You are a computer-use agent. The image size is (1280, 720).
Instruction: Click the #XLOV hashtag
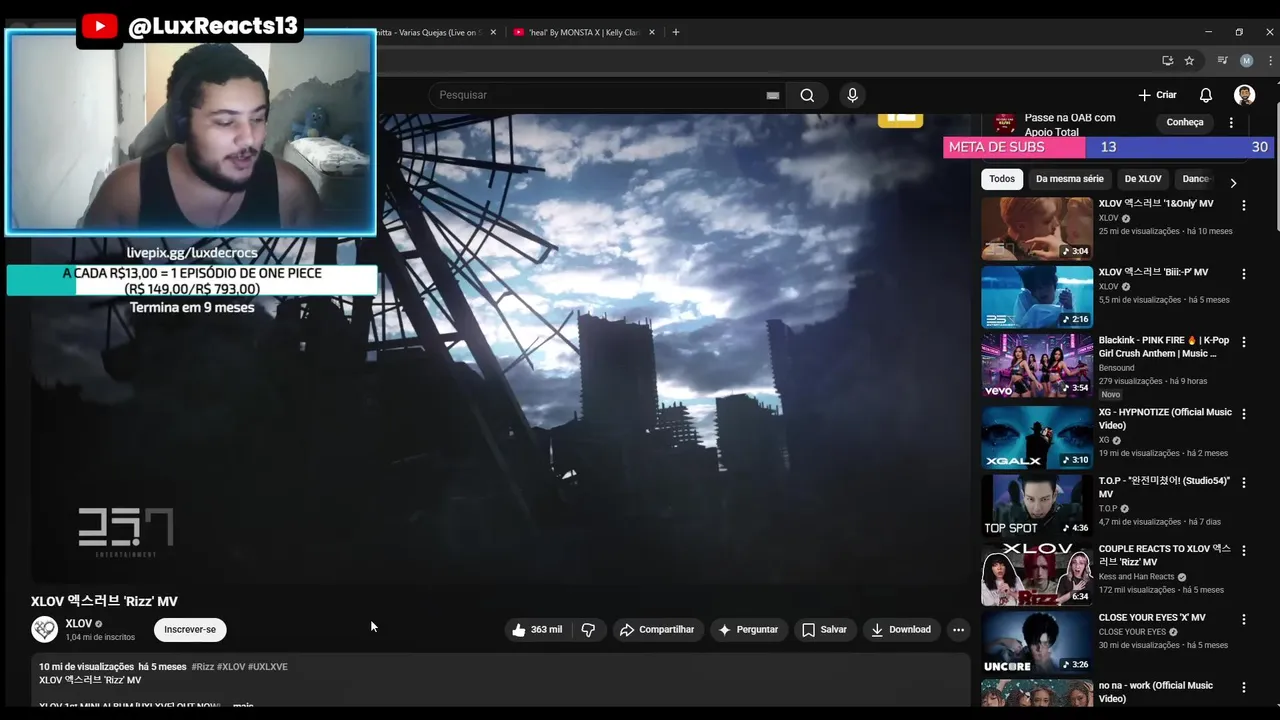click(231, 667)
